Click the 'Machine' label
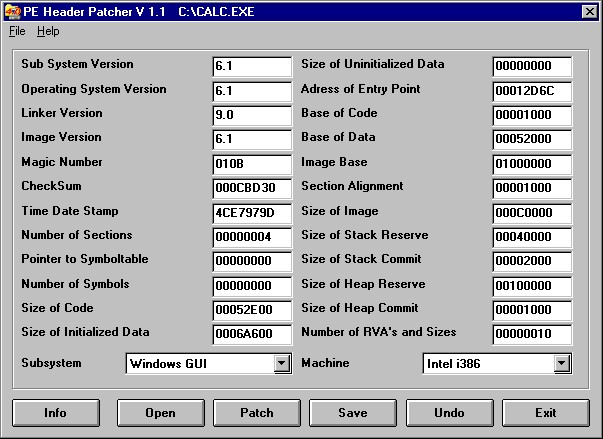This screenshot has height=439, width=603. pyautogui.click(x=325, y=363)
